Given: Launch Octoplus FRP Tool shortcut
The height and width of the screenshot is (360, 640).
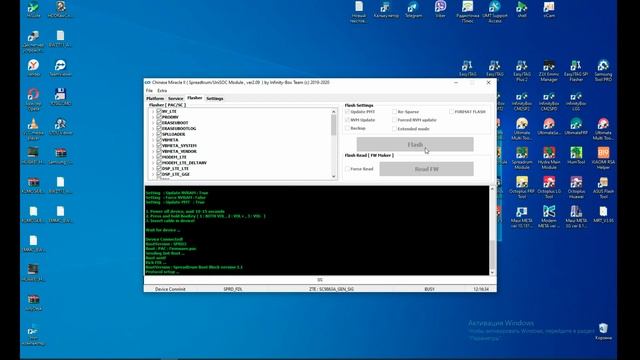Looking at the screenshot, I should 522,188.
